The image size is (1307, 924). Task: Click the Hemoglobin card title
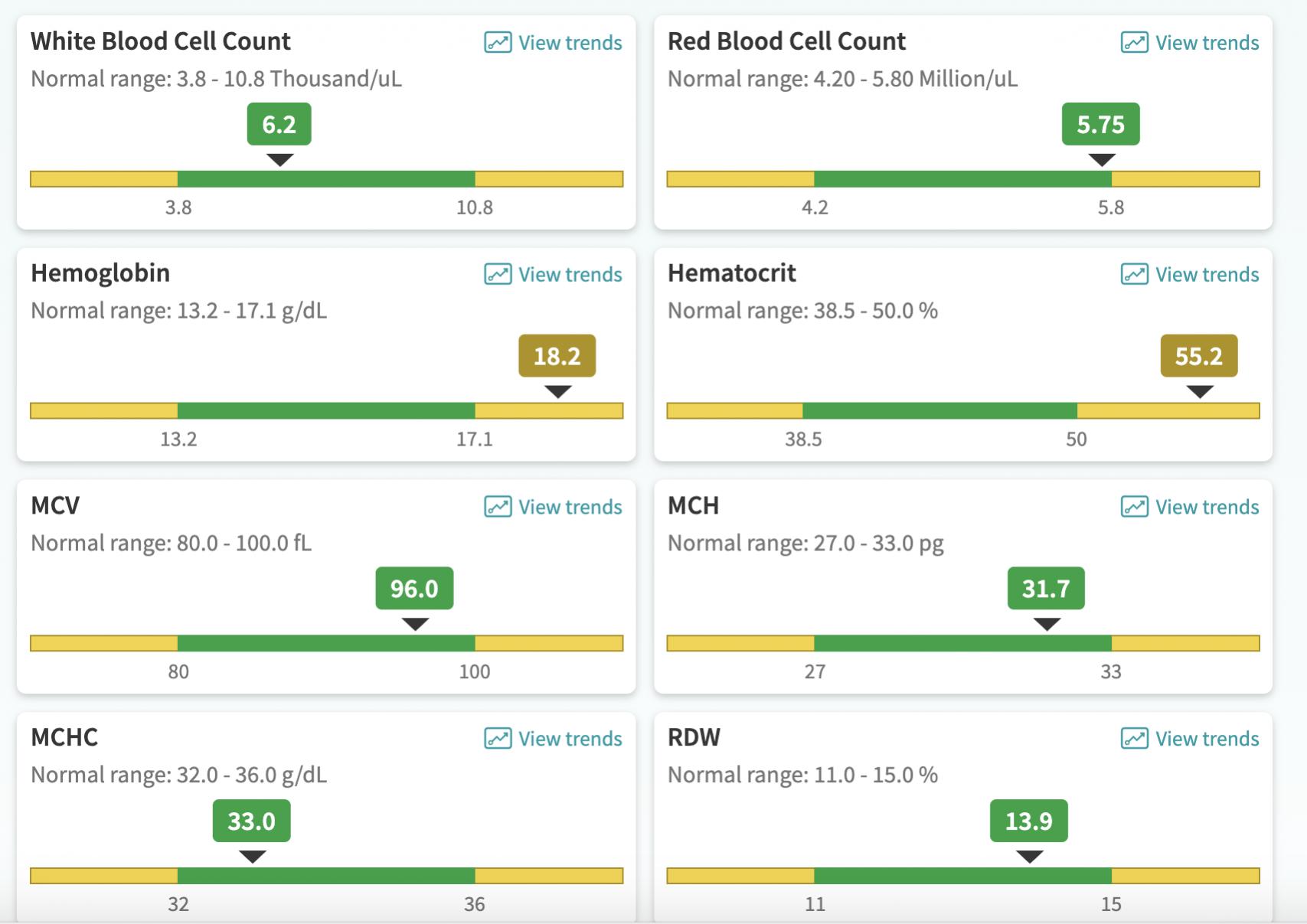click(x=100, y=273)
